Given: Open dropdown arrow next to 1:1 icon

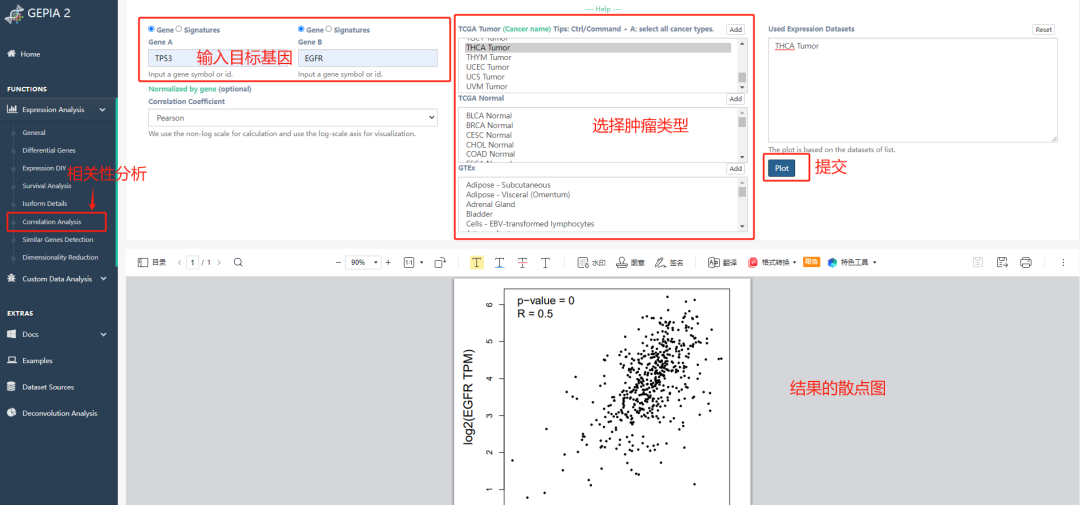Looking at the screenshot, I should click(420, 262).
